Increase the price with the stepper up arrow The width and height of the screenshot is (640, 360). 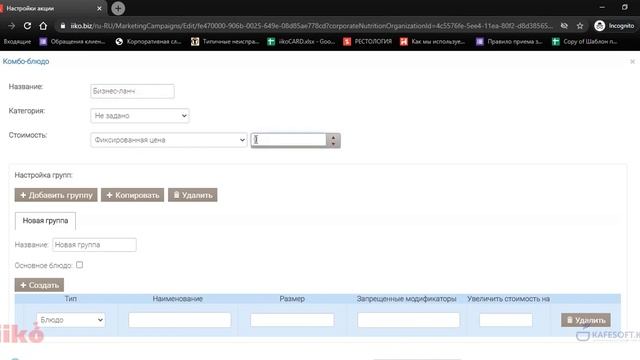pyautogui.click(x=333, y=137)
